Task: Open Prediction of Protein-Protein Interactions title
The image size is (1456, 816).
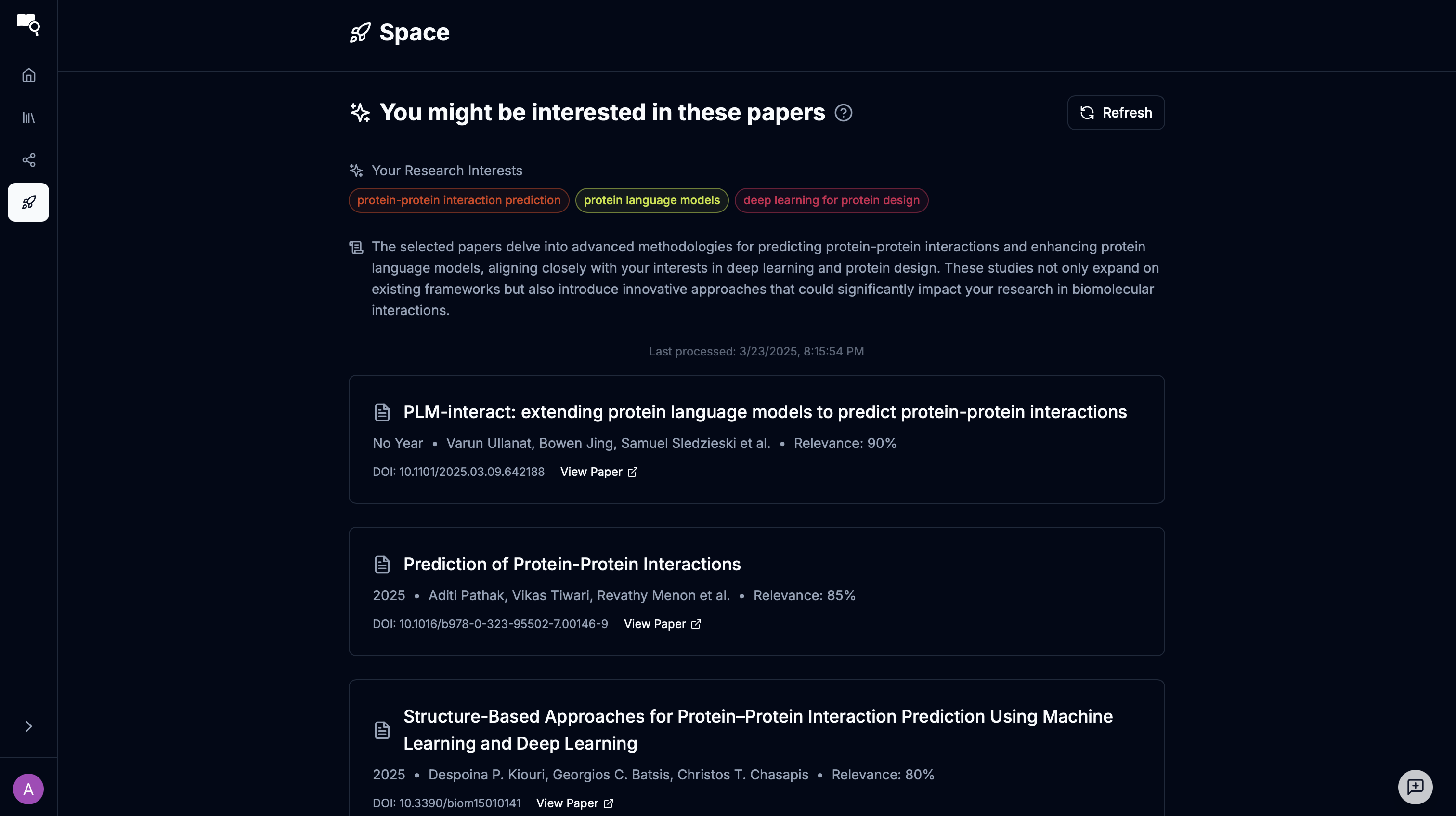Action: pos(572,565)
